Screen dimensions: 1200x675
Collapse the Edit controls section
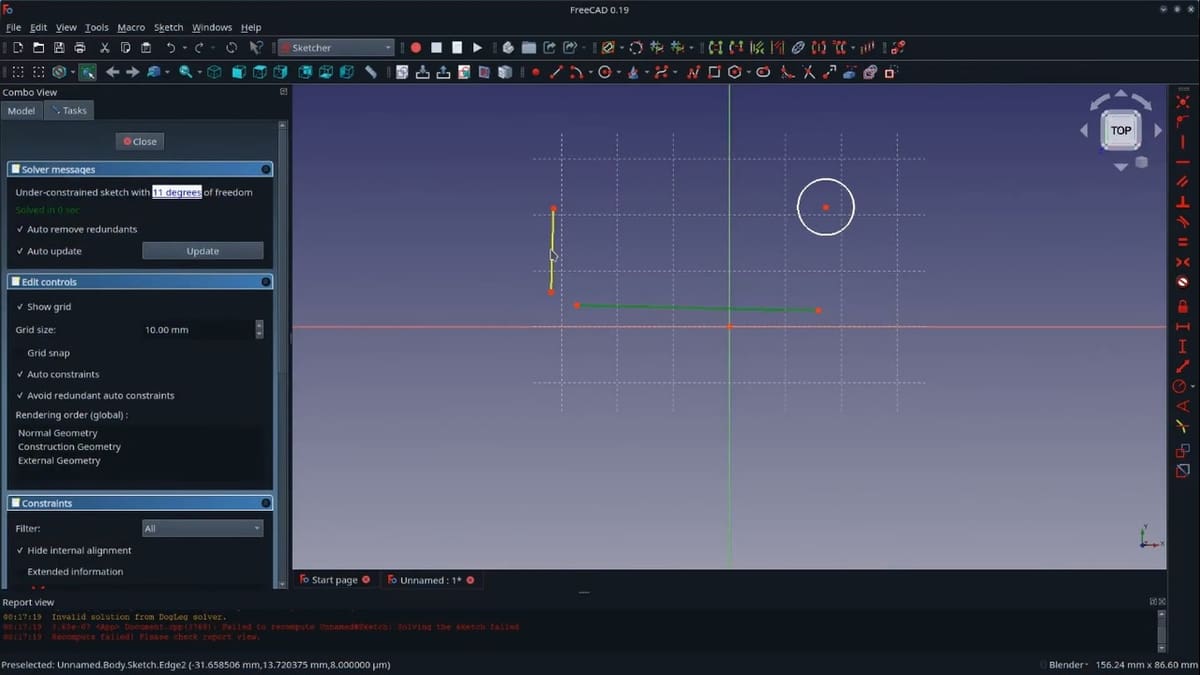tap(266, 282)
